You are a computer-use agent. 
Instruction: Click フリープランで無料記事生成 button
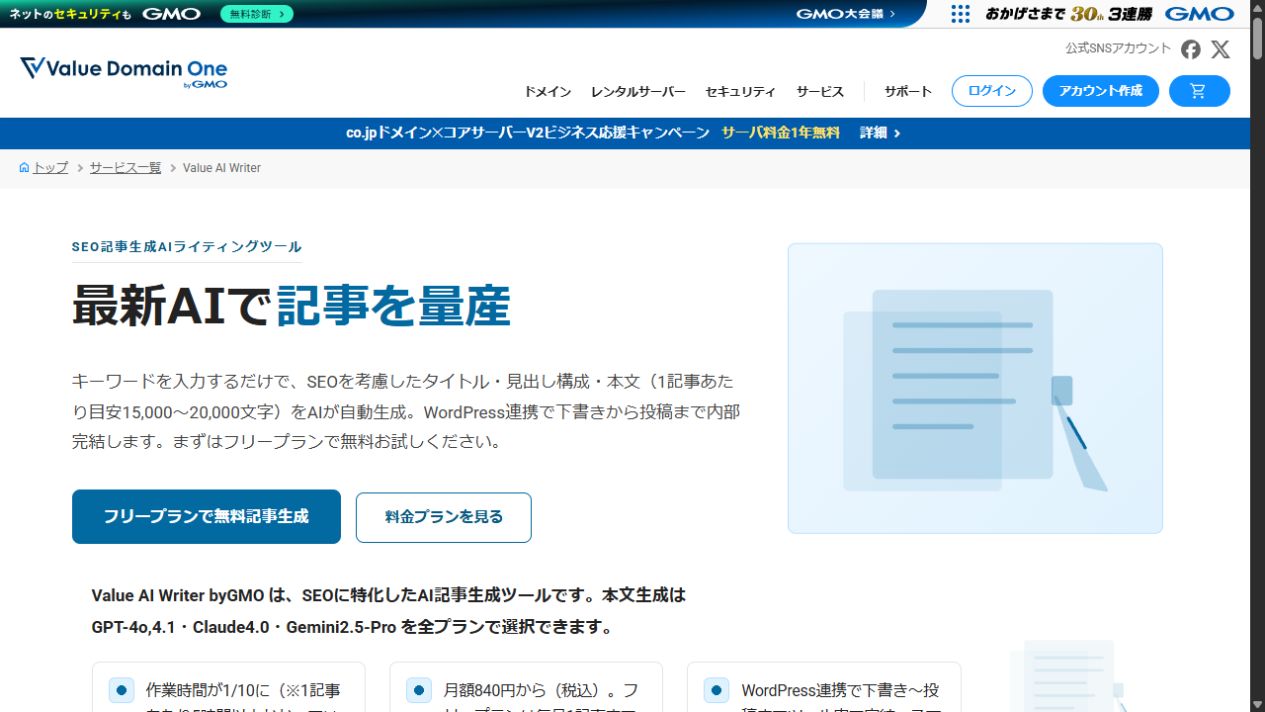pos(206,517)
